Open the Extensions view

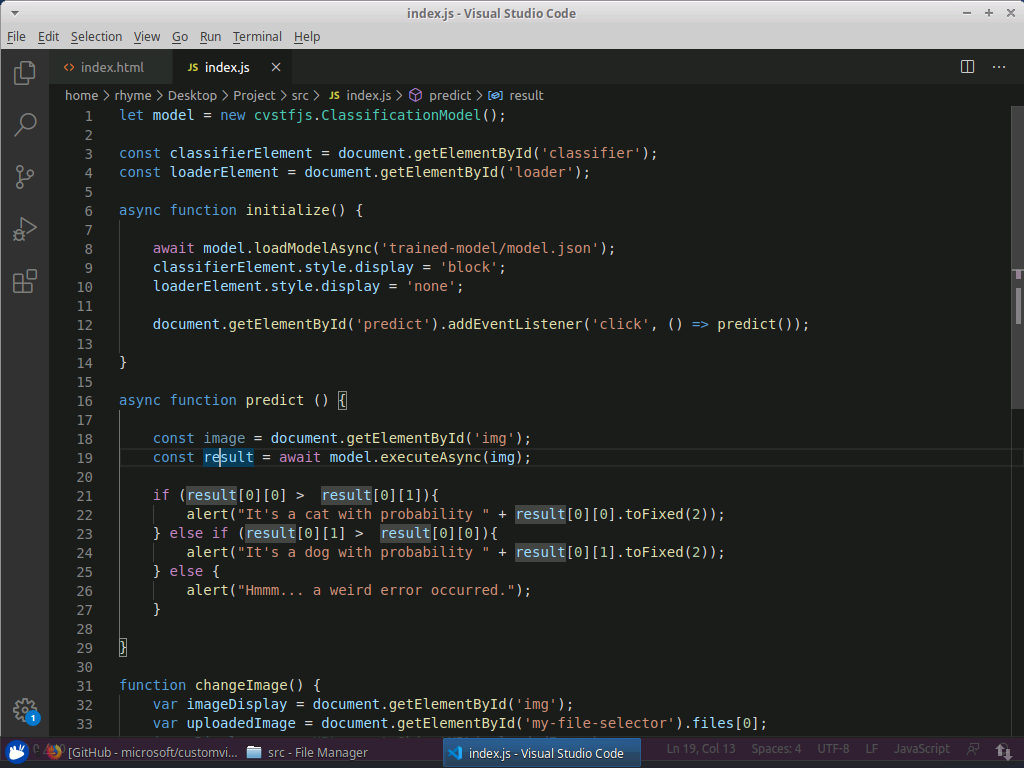25,281
